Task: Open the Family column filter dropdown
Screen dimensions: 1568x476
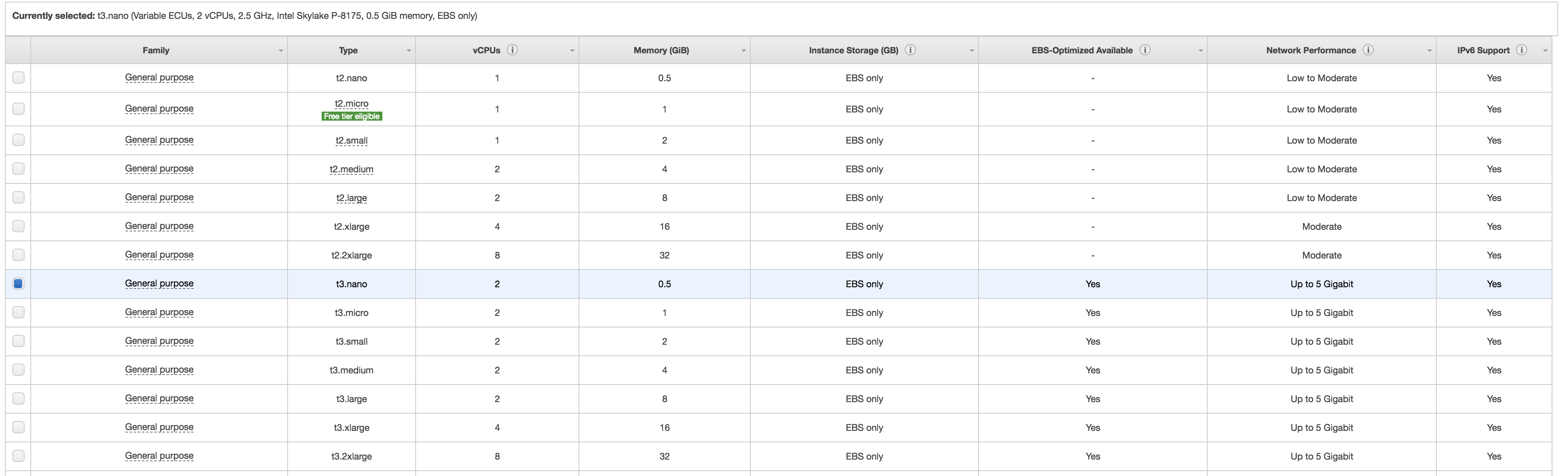Action: click(281, 50)
